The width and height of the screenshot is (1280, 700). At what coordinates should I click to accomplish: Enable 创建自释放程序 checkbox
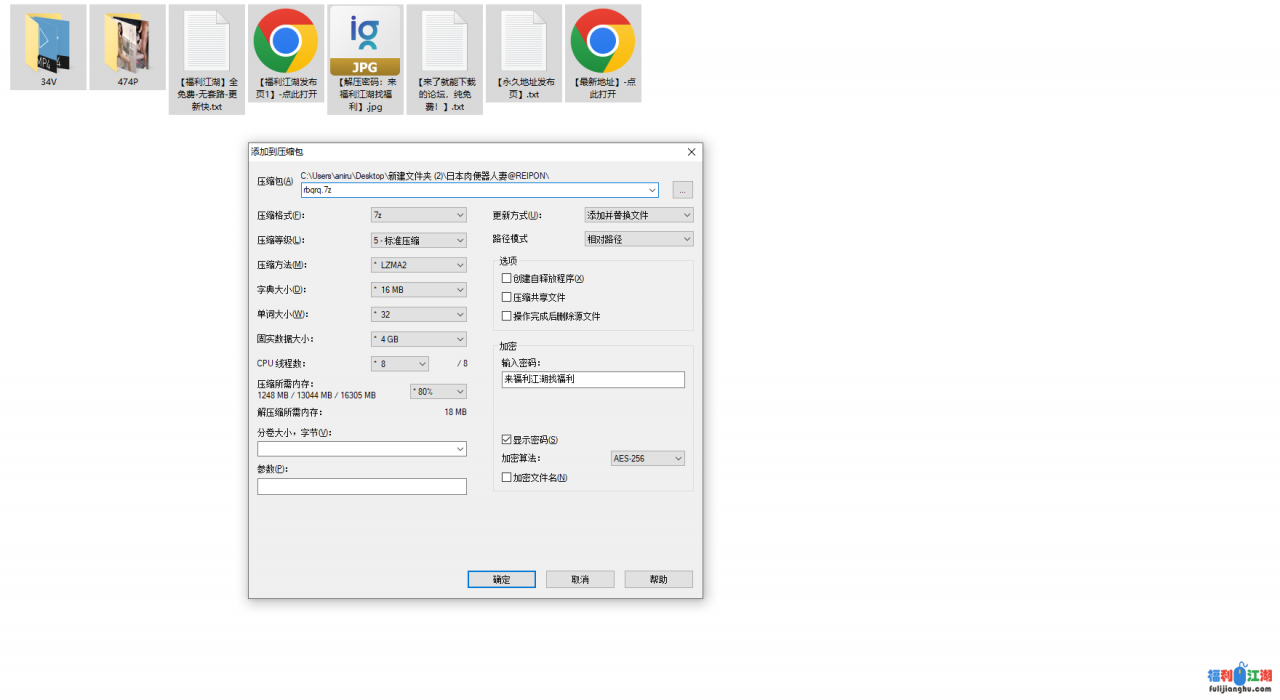506,279
